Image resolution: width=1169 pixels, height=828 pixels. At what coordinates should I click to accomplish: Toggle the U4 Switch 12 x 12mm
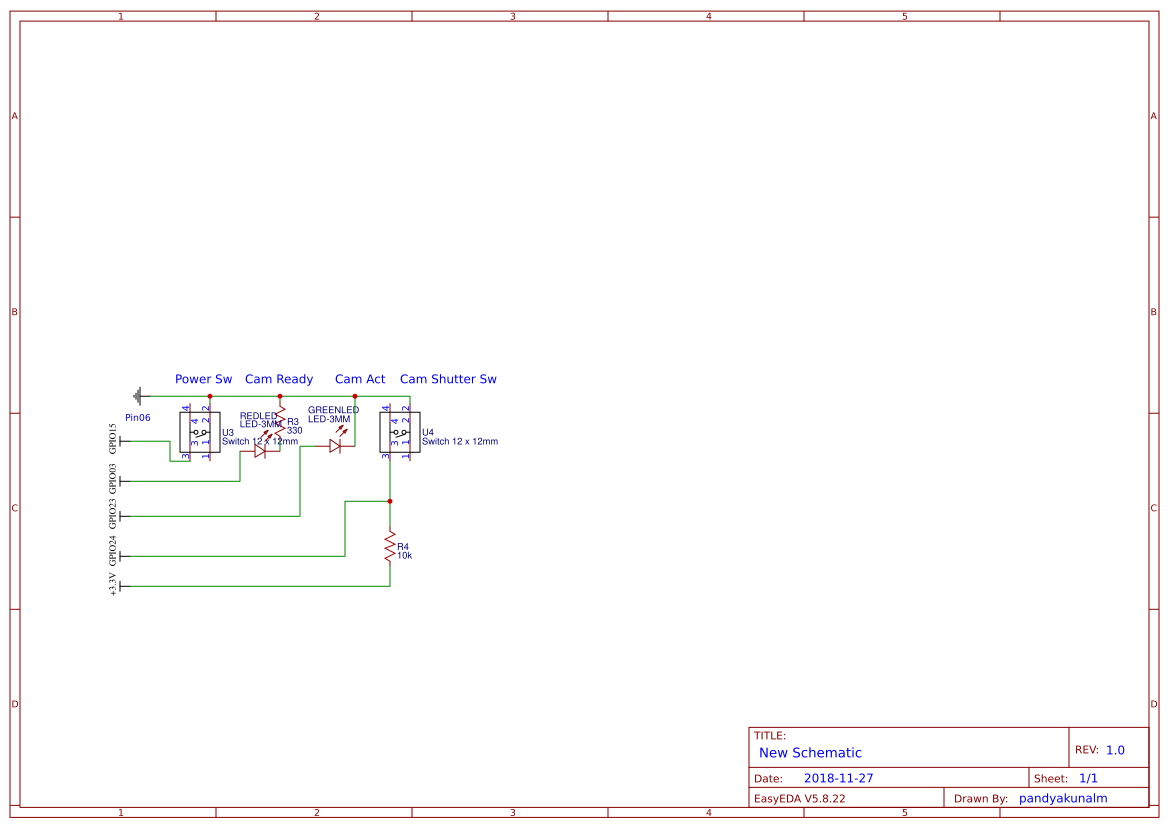coord(400,433)
